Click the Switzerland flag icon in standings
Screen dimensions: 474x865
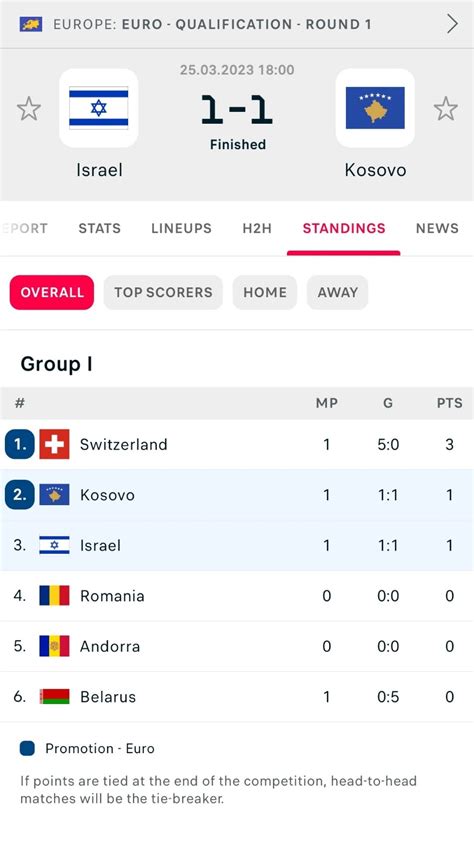54,444
